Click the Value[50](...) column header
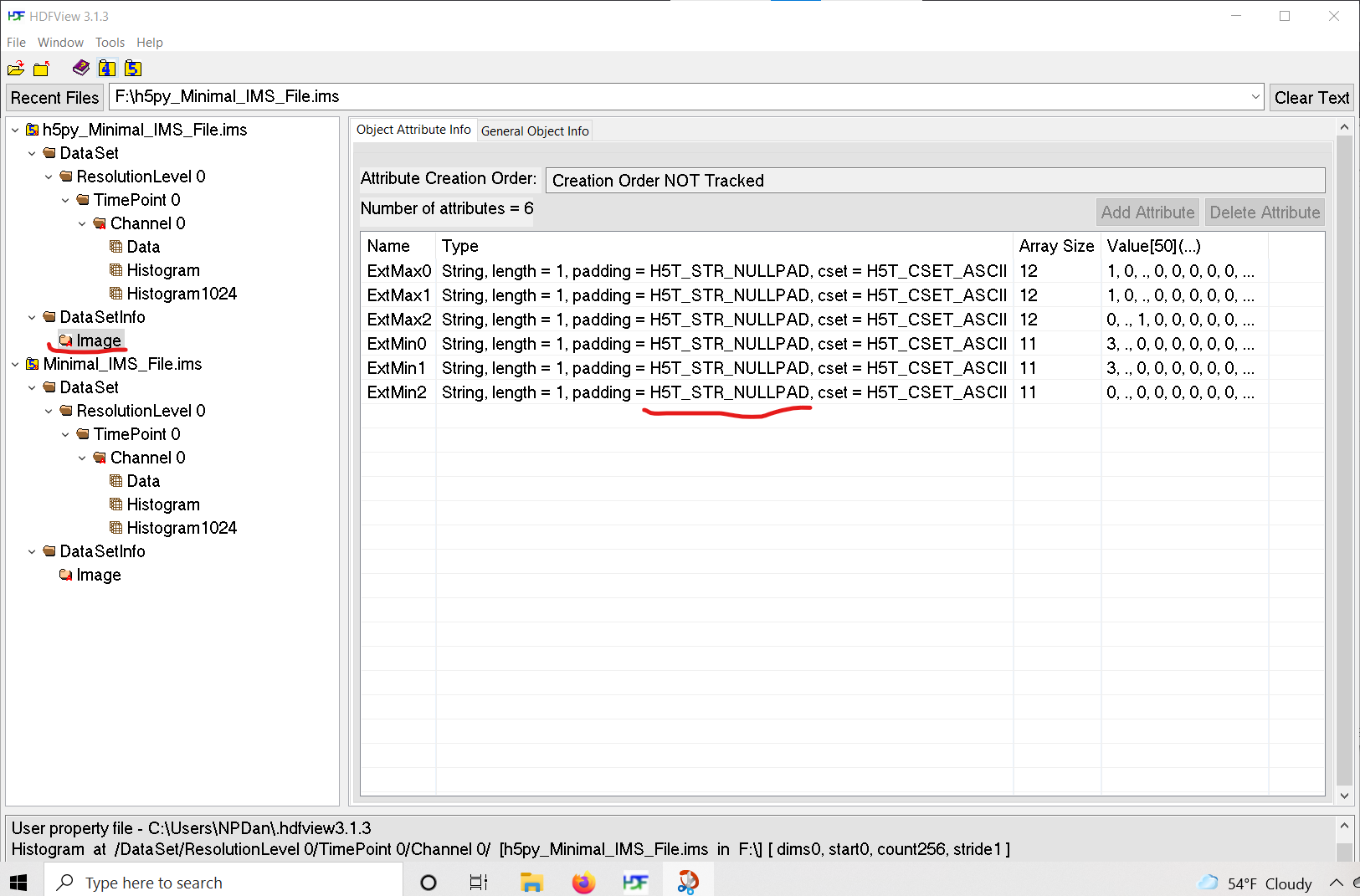 (x=1184, y=246)
